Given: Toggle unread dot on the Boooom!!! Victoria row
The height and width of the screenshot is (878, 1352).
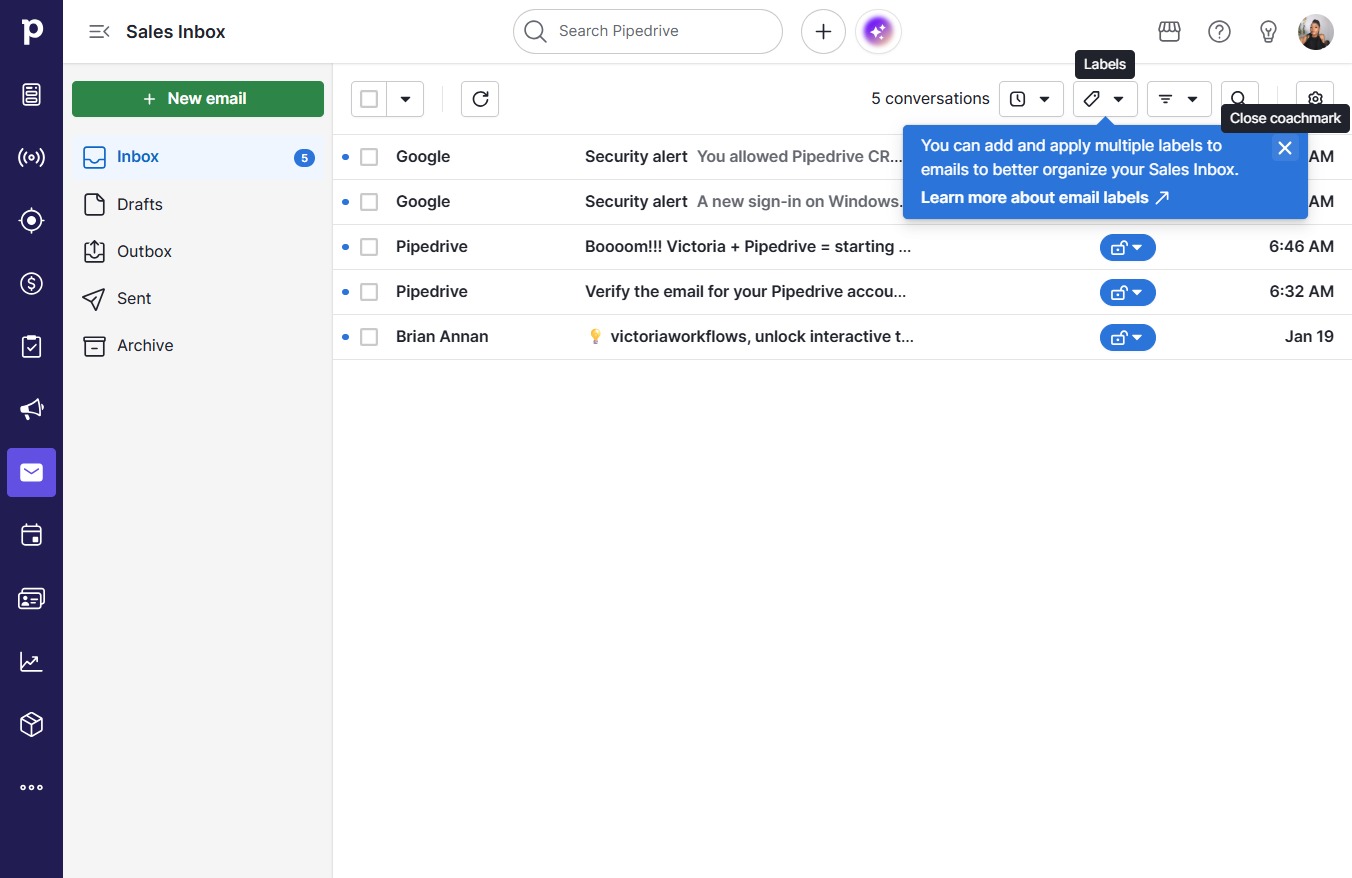Looking at the screenshot, I should coord(345,247).
